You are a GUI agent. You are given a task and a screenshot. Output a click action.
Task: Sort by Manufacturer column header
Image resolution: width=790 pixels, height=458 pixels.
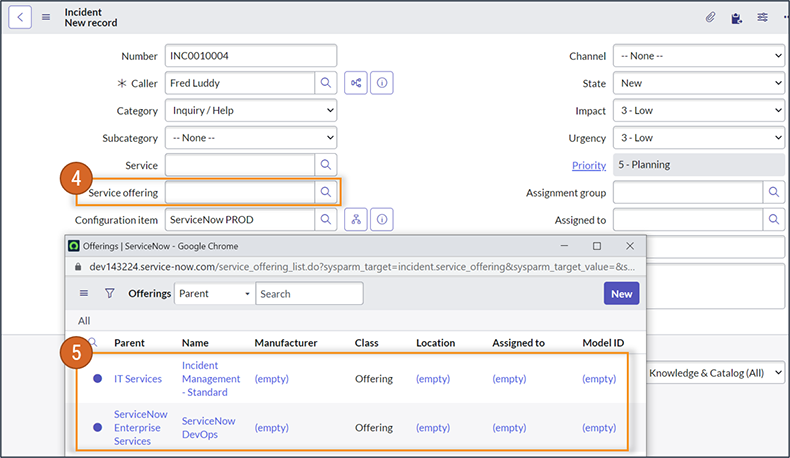[x=286, y=343]
